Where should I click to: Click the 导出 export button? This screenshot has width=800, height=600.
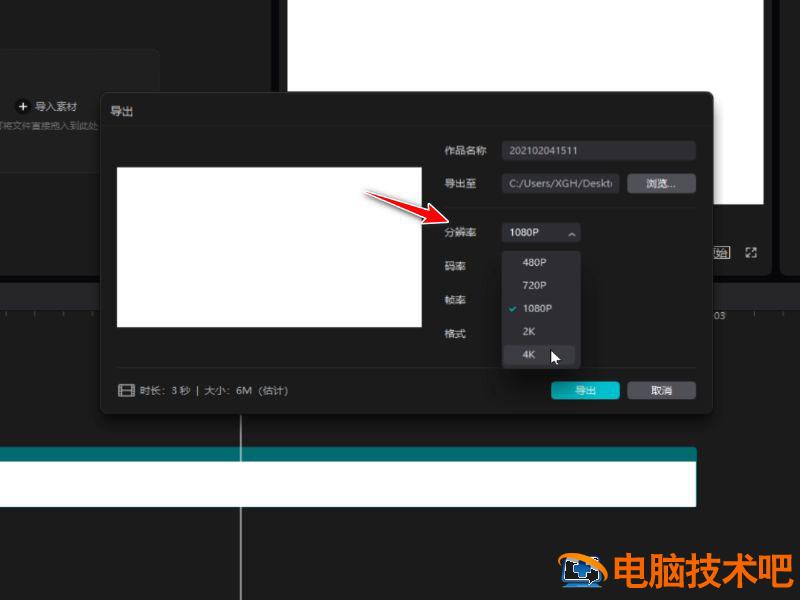point(584,390)
